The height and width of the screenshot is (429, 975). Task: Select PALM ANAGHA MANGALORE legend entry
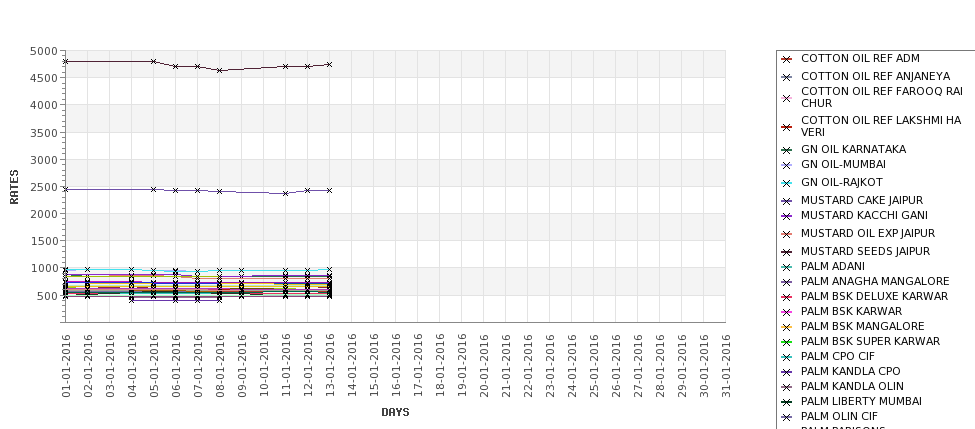tap(875, 281)
